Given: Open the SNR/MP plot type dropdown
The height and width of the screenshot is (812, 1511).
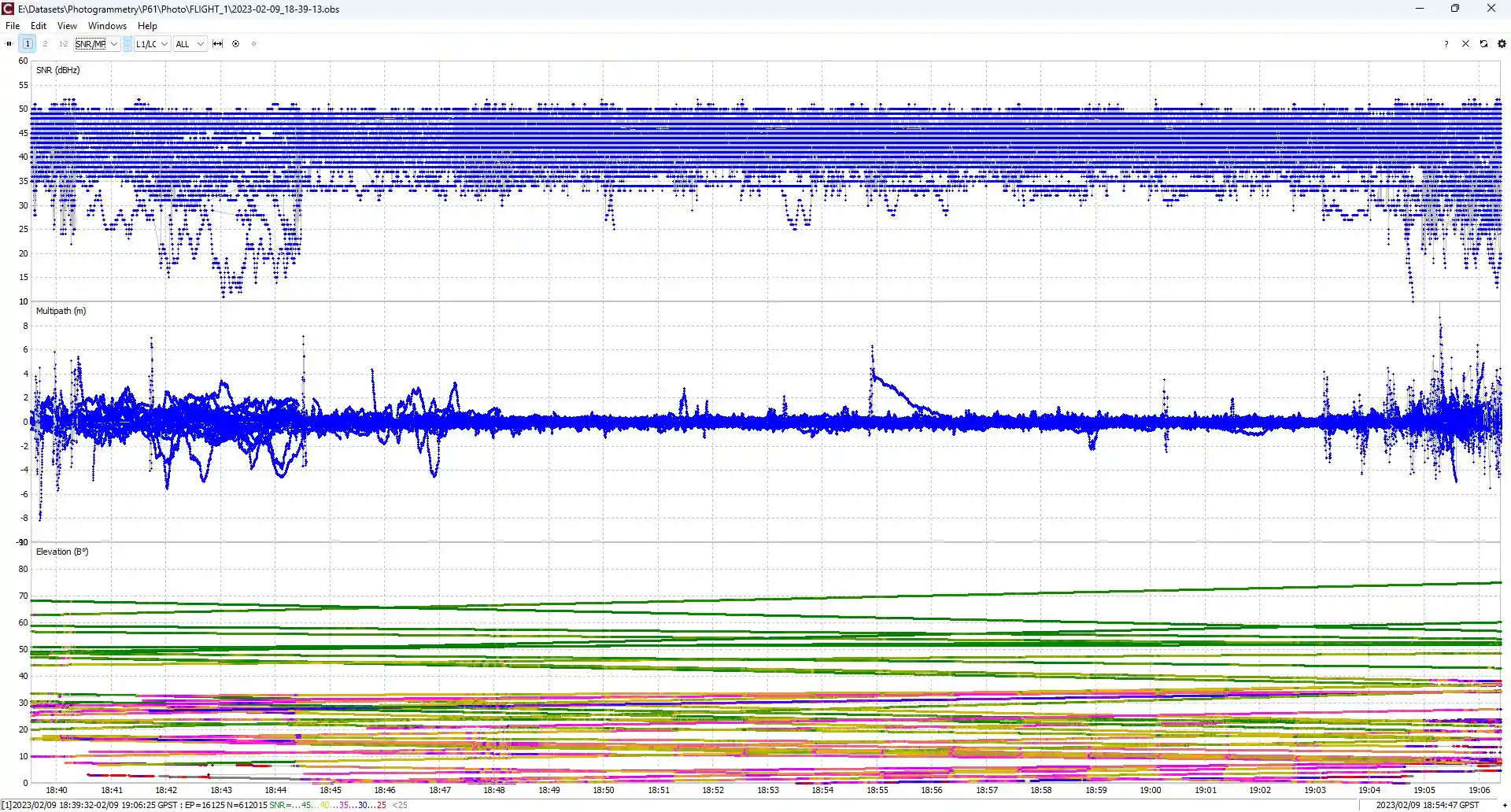Looking at the screenshot, I should click(x=97, y=44).
